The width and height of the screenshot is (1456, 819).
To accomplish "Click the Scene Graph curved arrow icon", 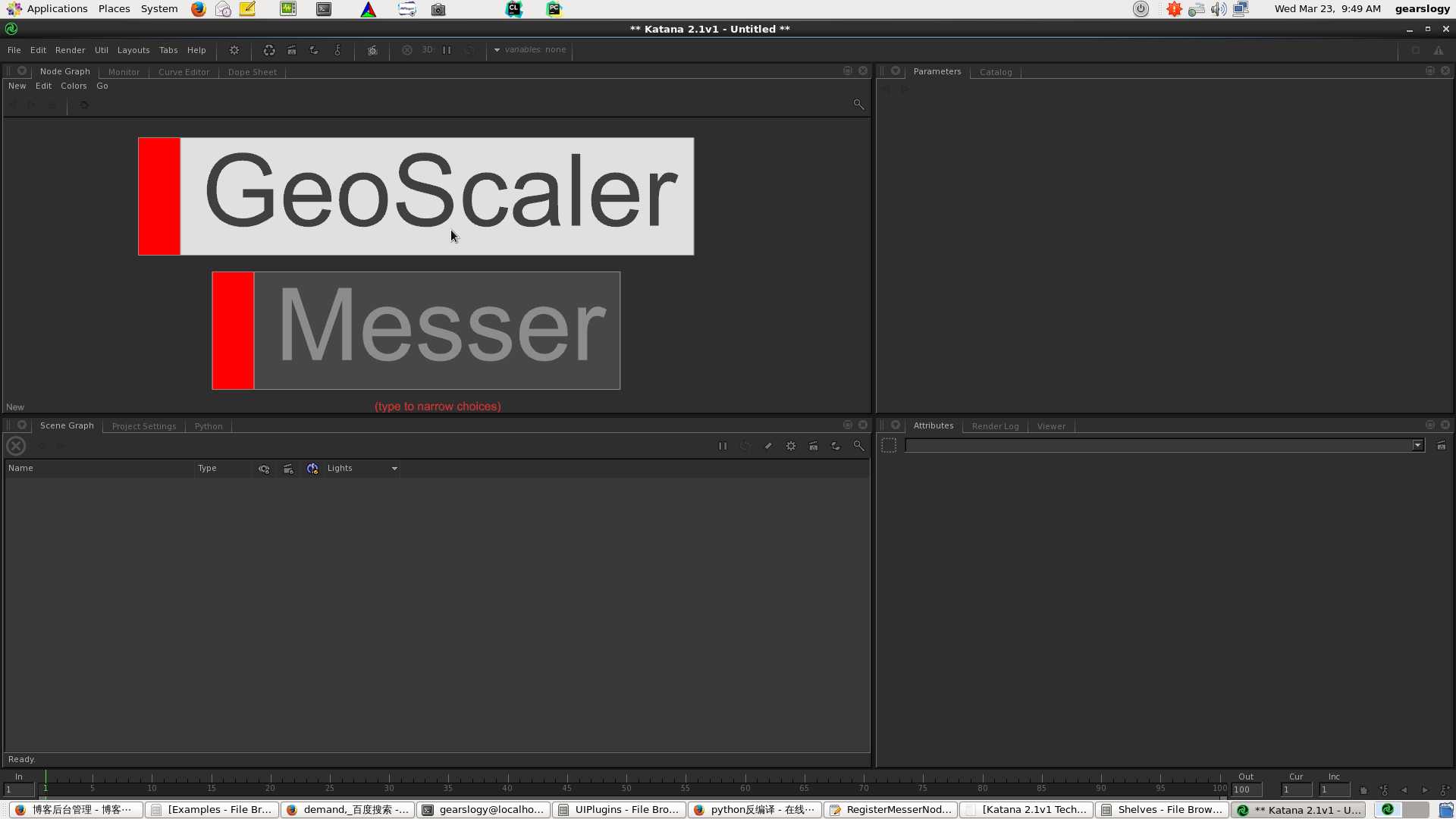I will tap(836, 446).
